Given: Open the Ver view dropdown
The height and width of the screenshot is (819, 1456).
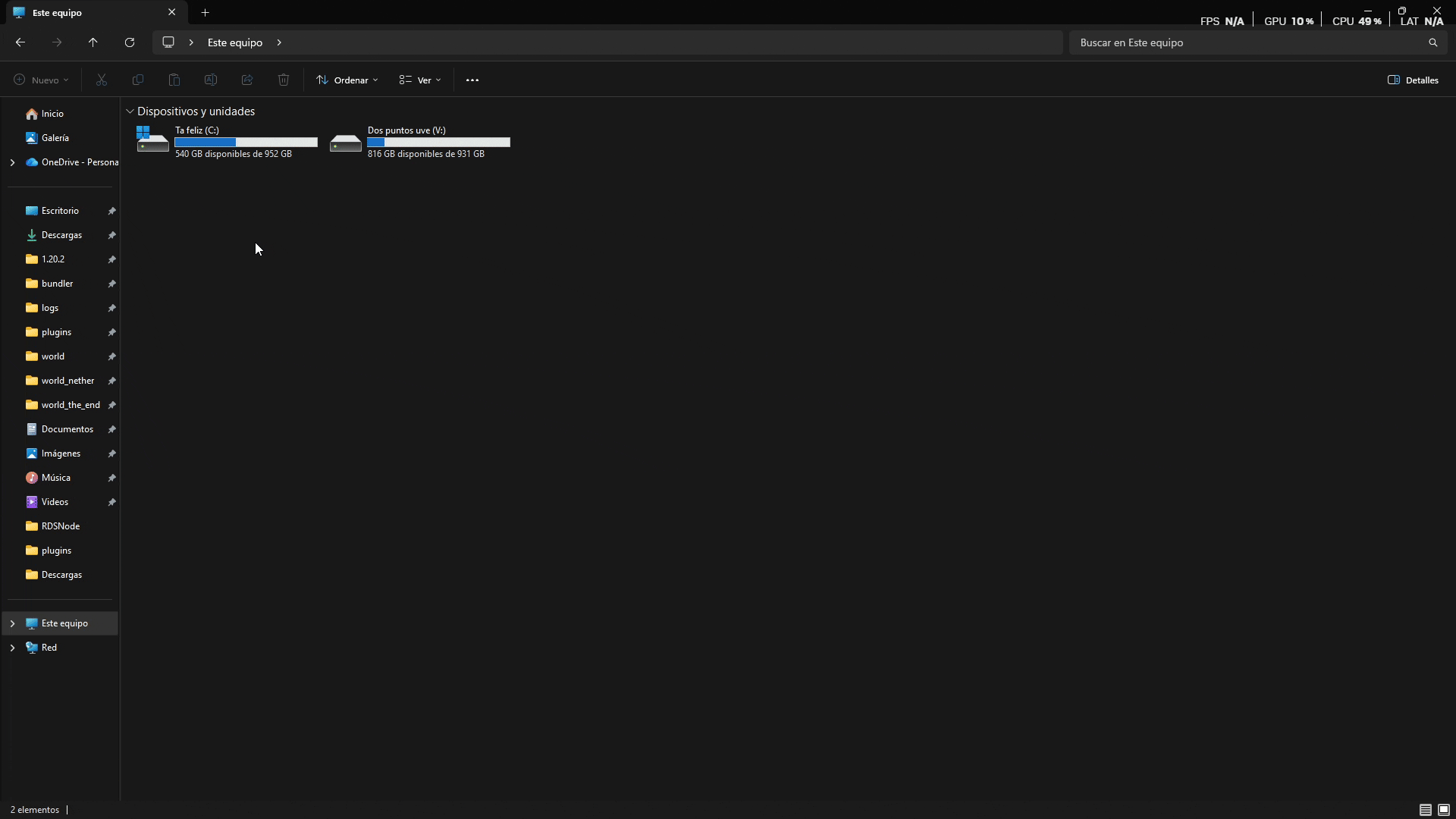Looking at the screenshot, I should tap(420, 80).
